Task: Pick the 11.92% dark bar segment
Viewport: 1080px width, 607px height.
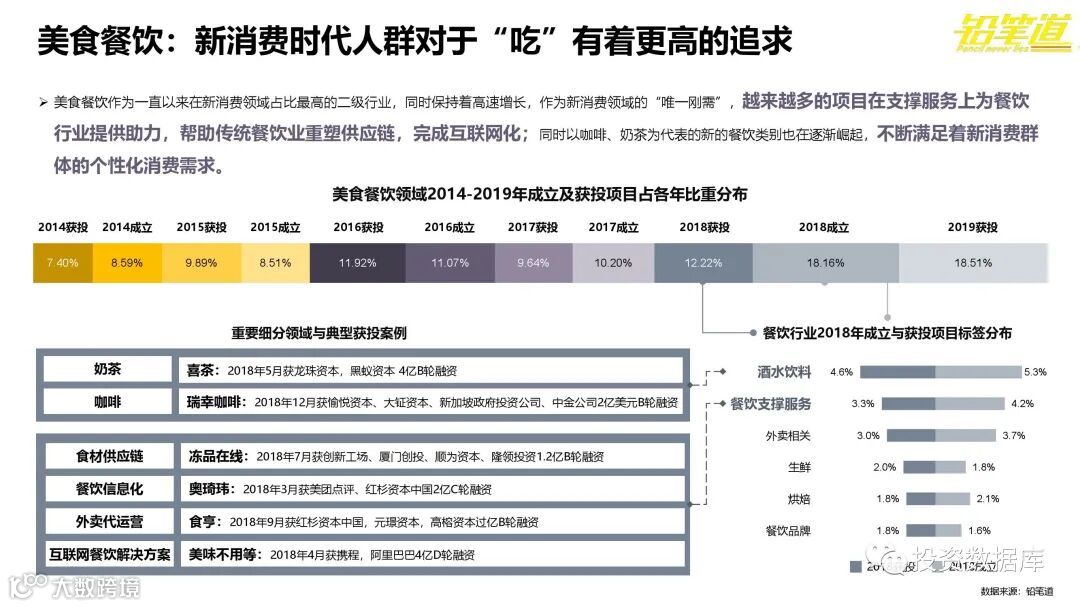Action: [357, 263]
